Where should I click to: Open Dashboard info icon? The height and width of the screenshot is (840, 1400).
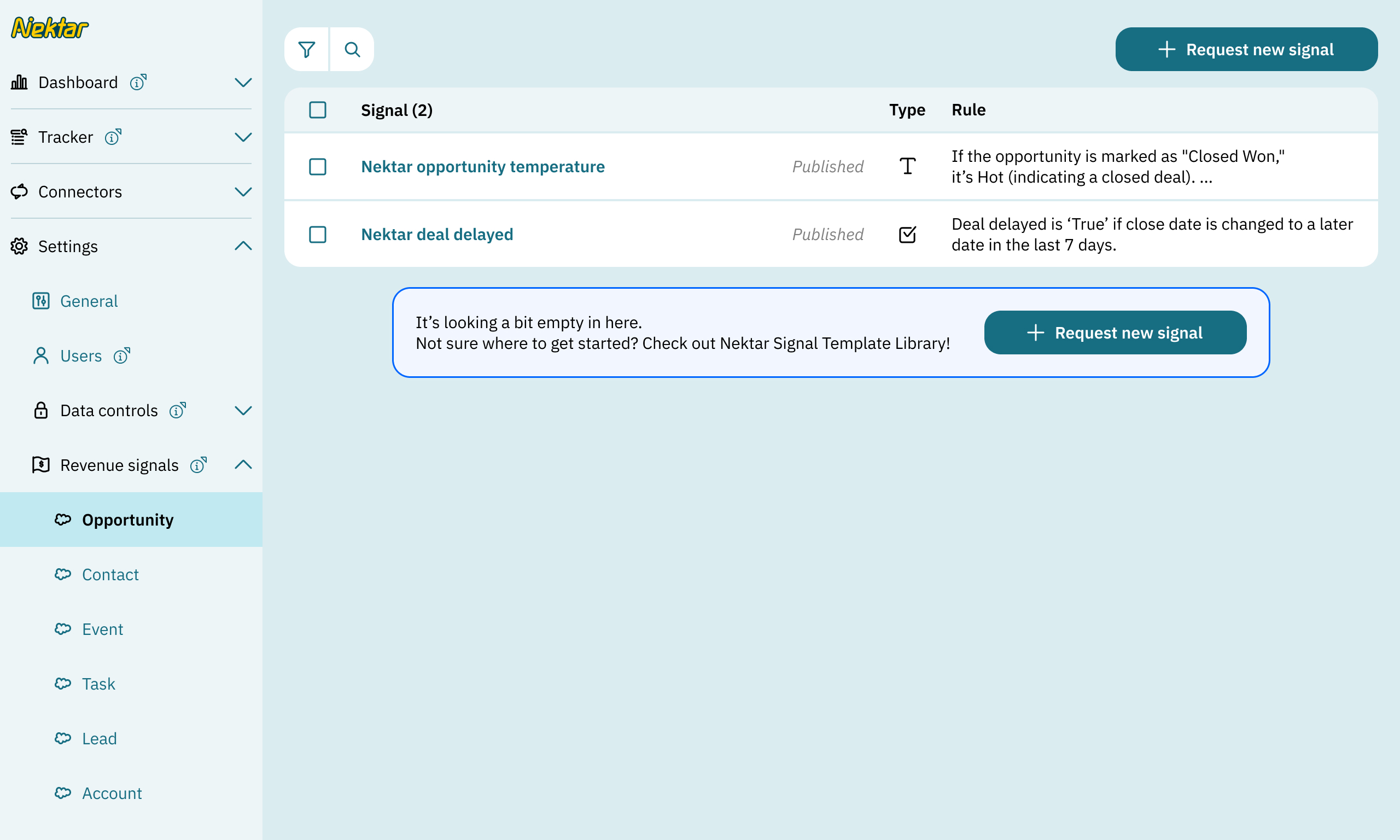(x=138, y=82)
